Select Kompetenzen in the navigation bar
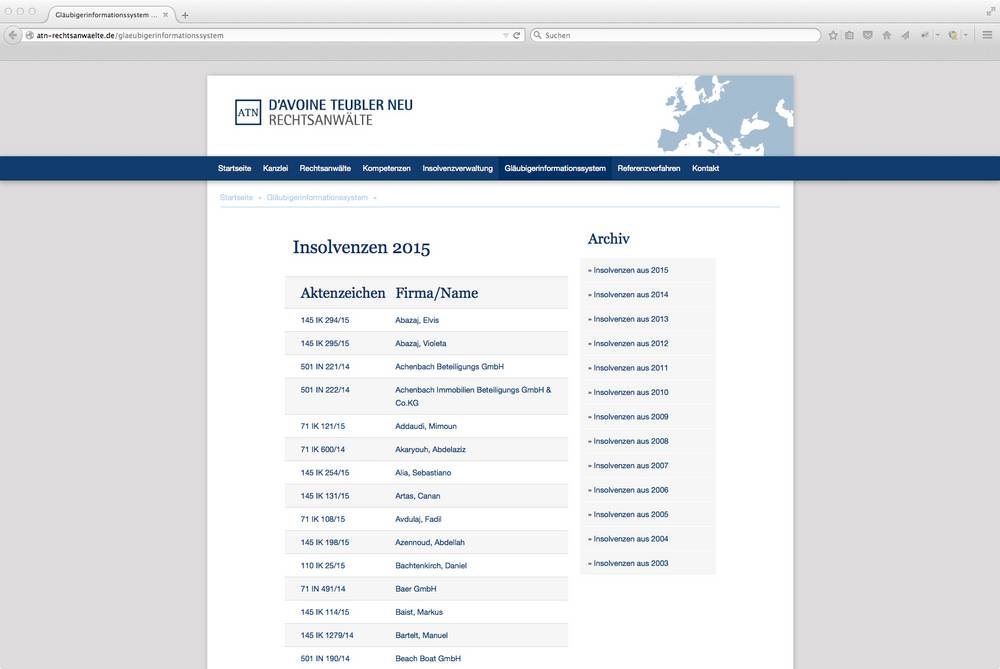The image size is (1000, 669). [386, 168]
